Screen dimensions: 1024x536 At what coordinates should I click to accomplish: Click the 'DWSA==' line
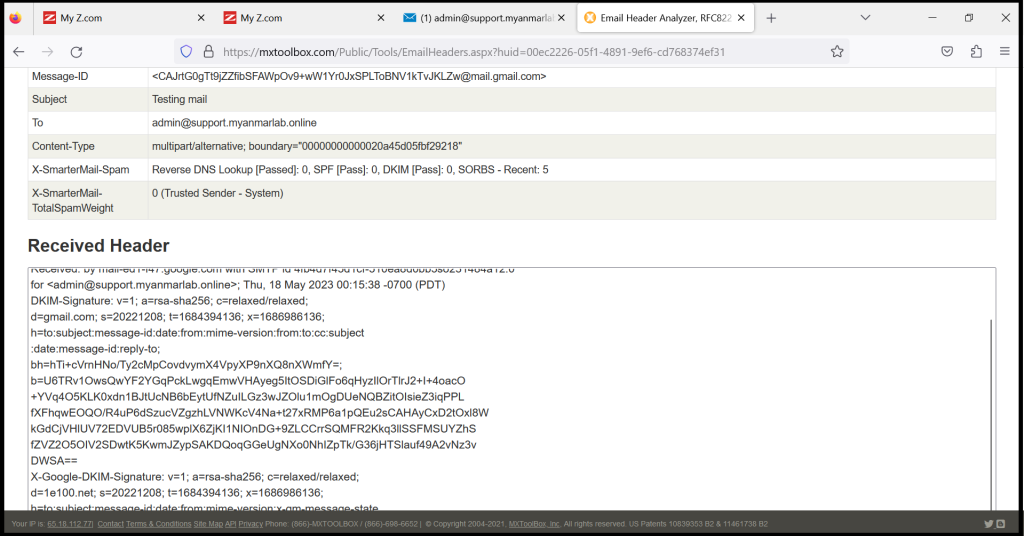[54, 461]
